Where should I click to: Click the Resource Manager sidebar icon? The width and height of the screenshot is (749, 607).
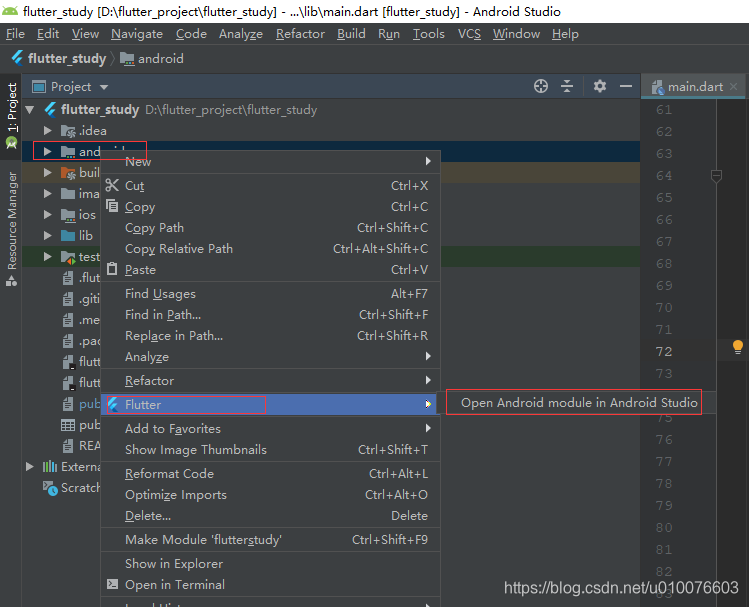point(11,282)
